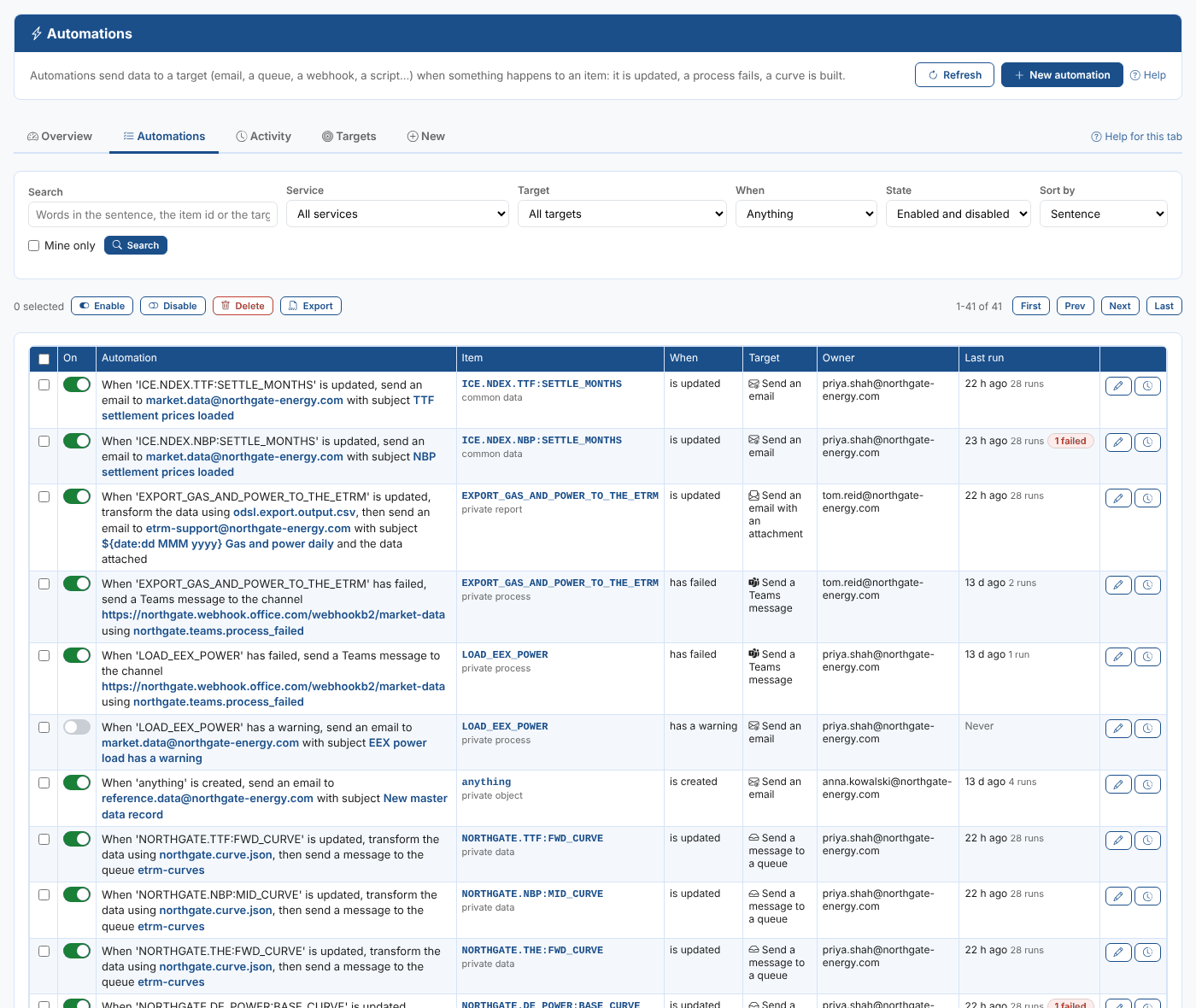
Task: Click New automation button
Action: tap(1062, 75)
